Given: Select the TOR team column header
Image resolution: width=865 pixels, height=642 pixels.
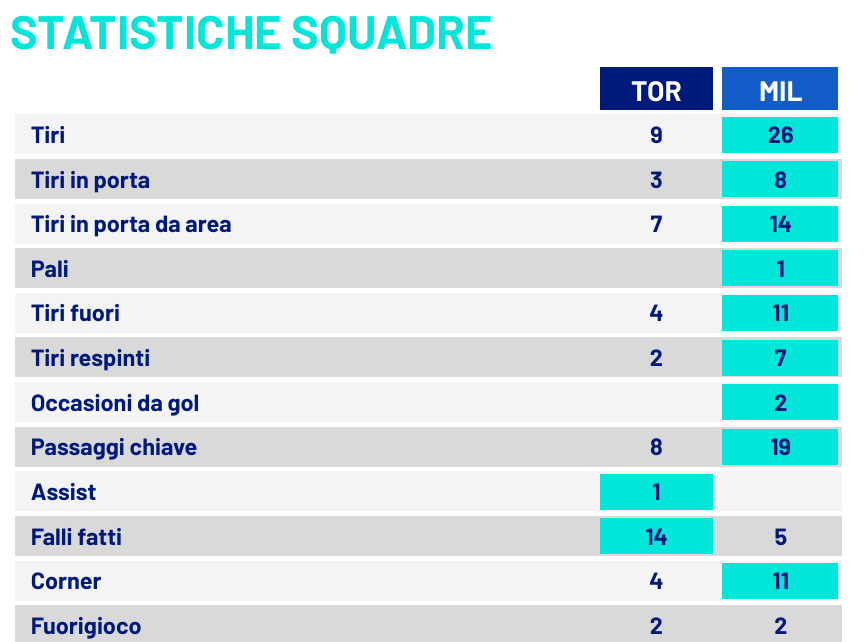Looking at the screenshot, I should (x=656, y=89).
